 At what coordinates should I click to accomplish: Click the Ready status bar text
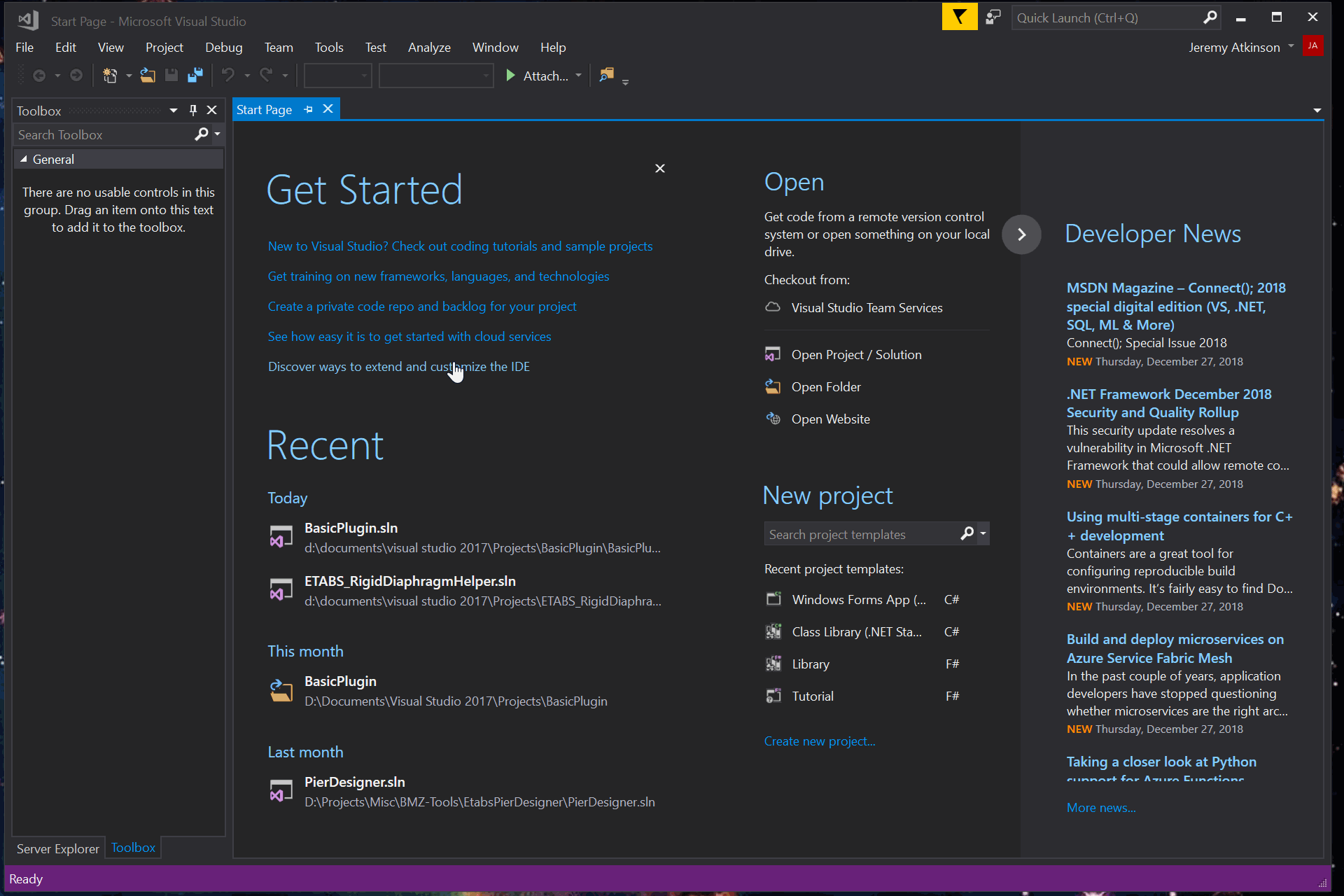[x=26, y=879]
